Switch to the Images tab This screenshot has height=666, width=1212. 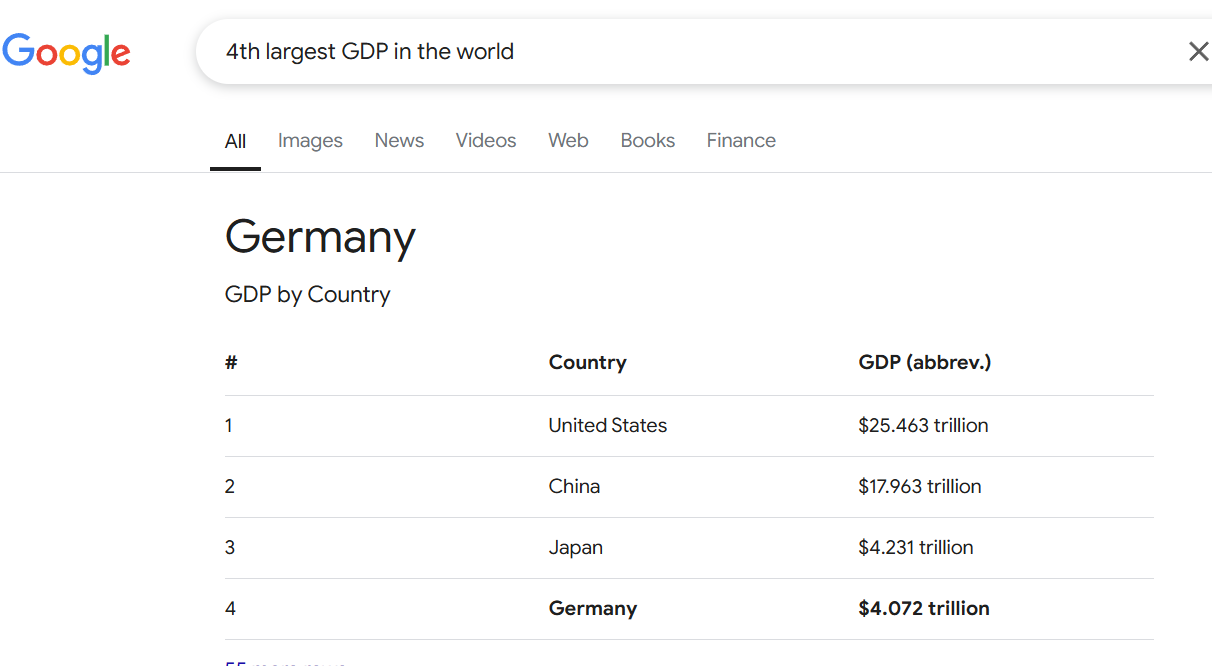[x=310, y=141]
